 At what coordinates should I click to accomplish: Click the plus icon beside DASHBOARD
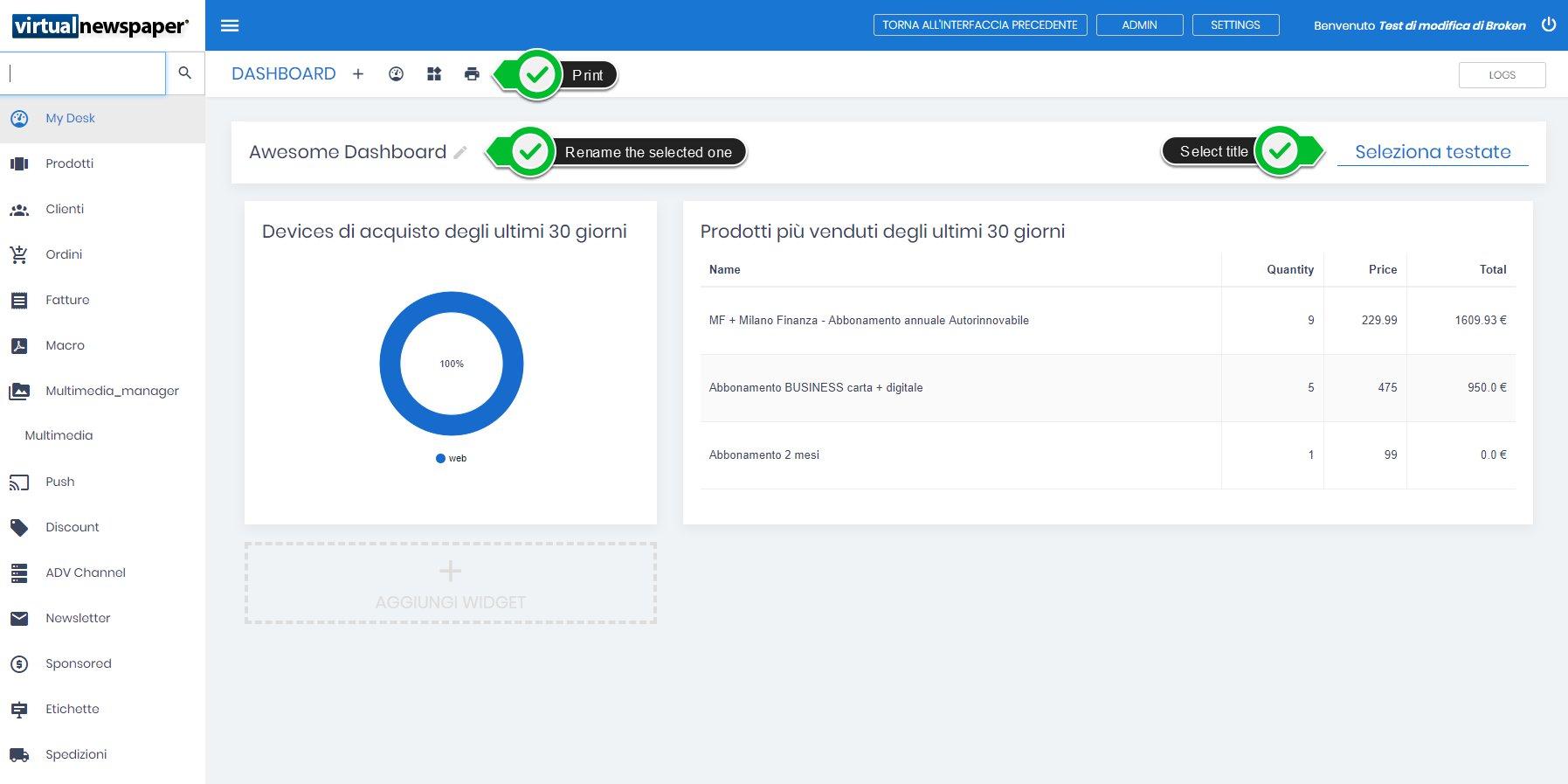[x=358, y=74]
